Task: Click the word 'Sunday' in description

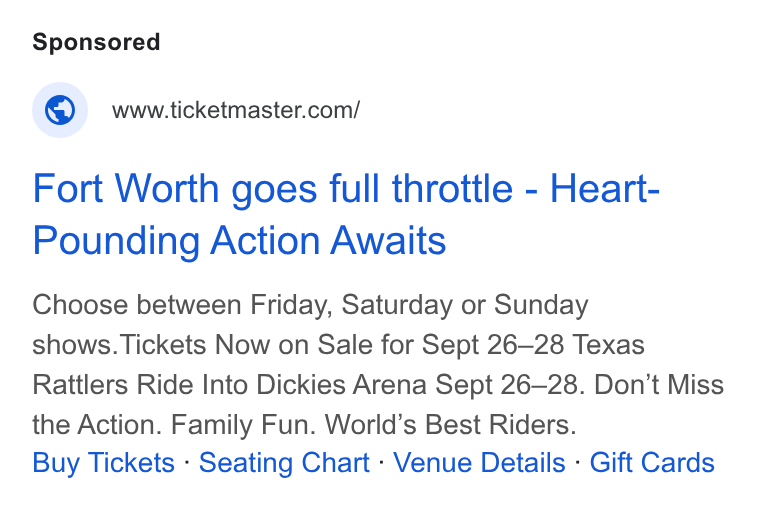Action: pos(541,306)
